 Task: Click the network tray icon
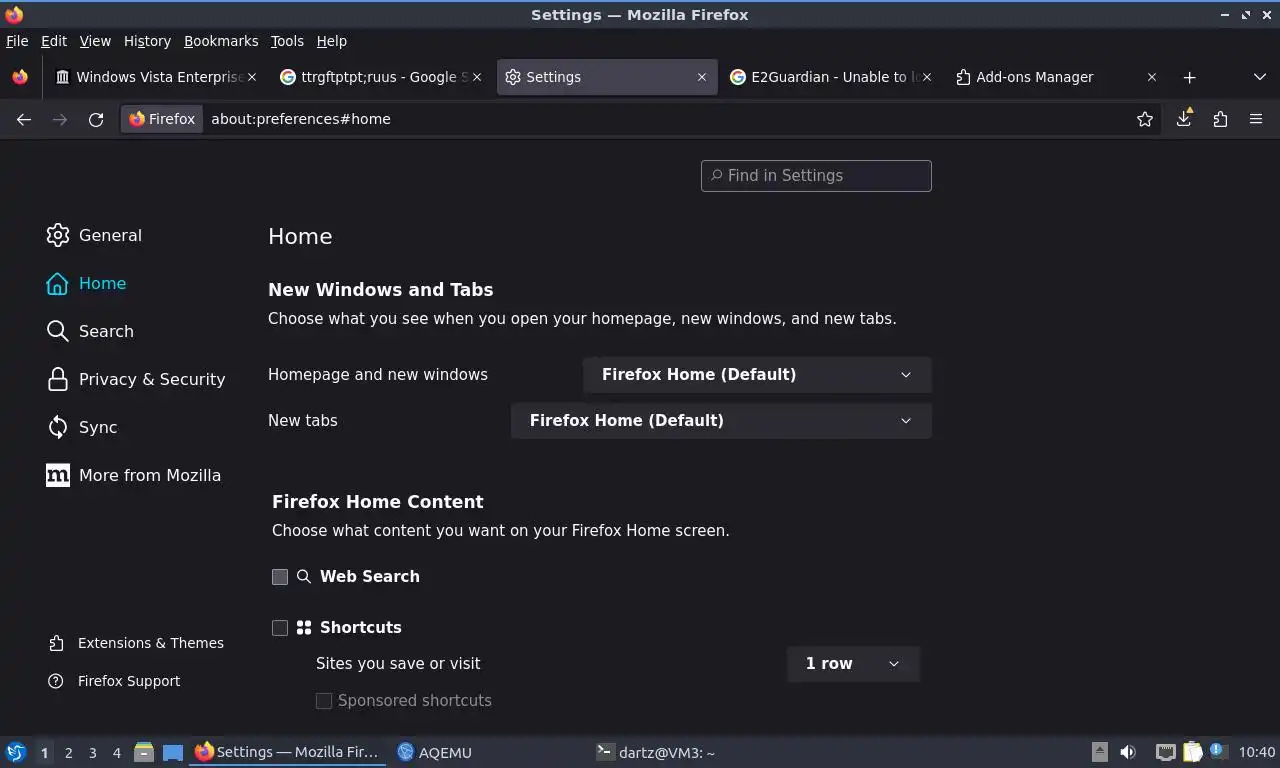tap(1166, 752)
